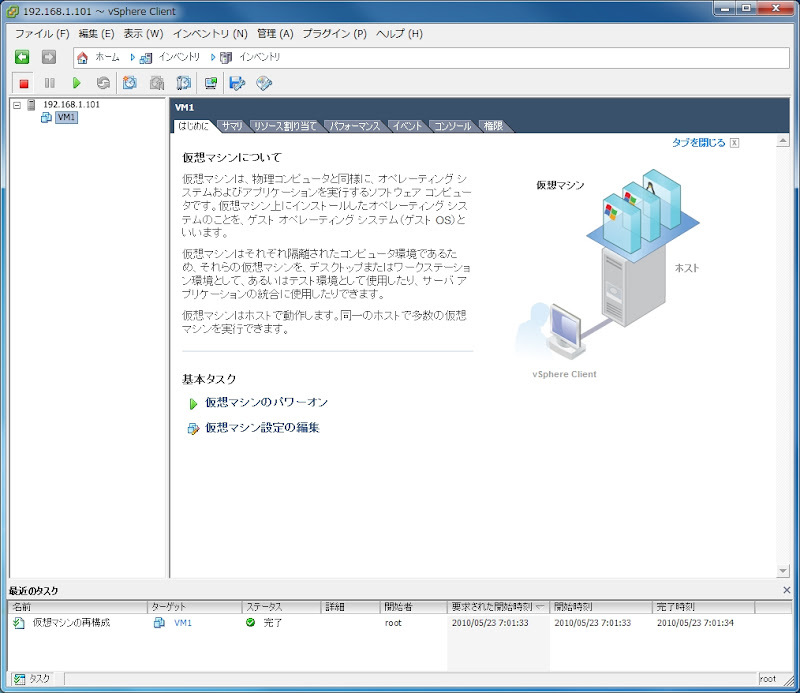Switch to the サマリ tab
The width and height of the screenshot is (800, 693).
[x=233, y=126]
